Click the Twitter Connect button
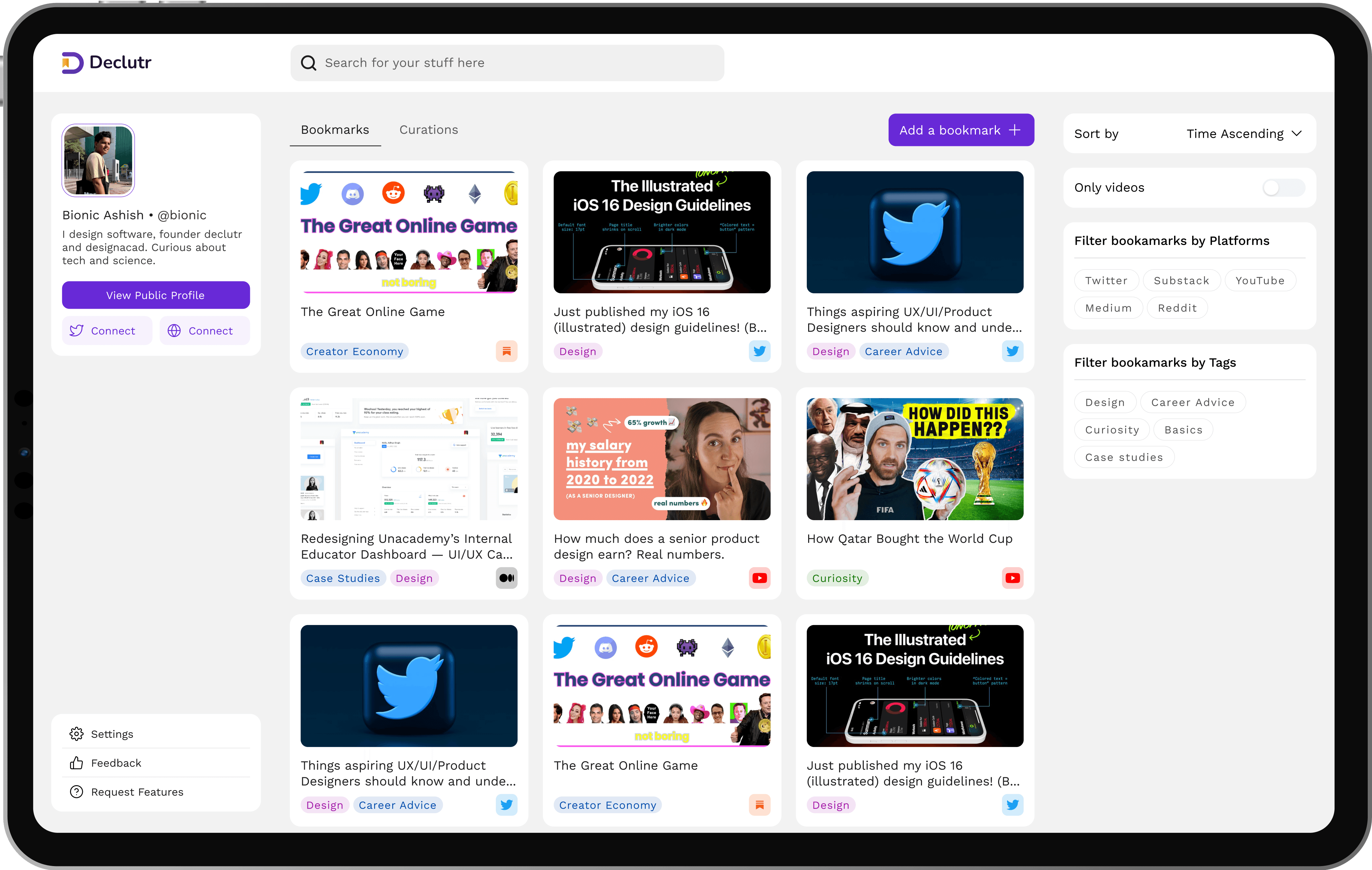This screenshot has width=1372, height=870. point(107,330)
